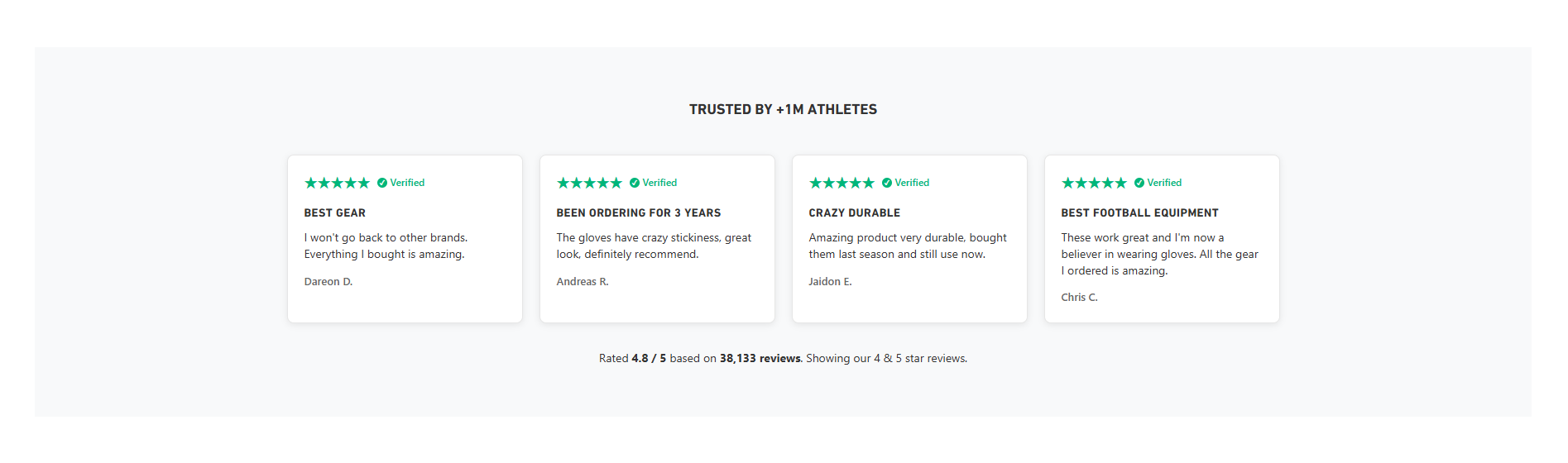
Task: Click reviewer name Chris C.
Action: click(1080, 298)
